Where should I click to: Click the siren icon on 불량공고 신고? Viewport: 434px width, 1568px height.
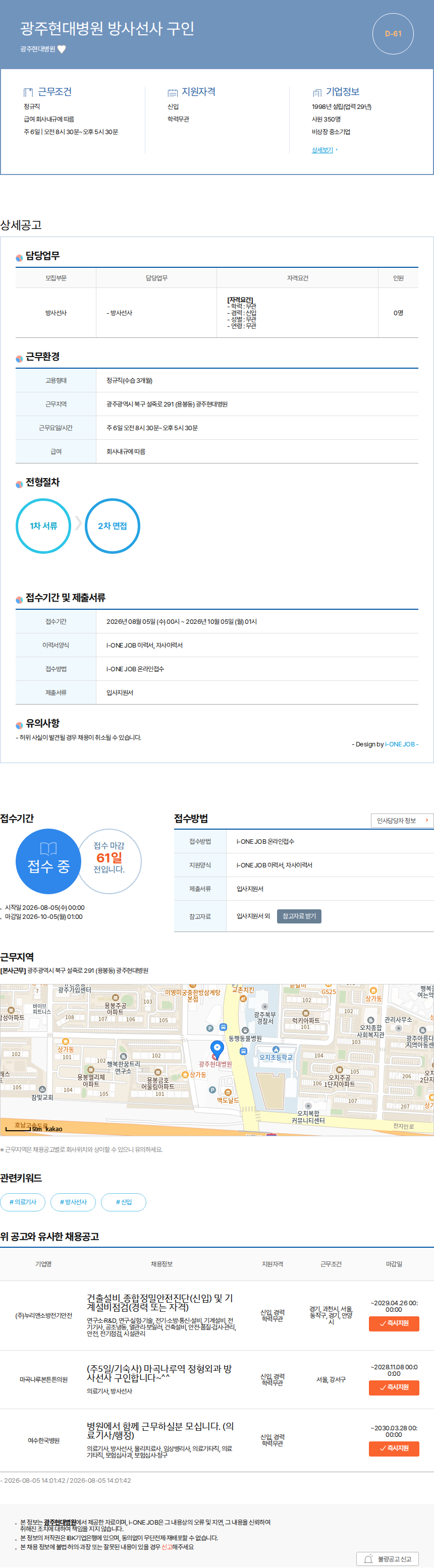[x=368, y=1559]
